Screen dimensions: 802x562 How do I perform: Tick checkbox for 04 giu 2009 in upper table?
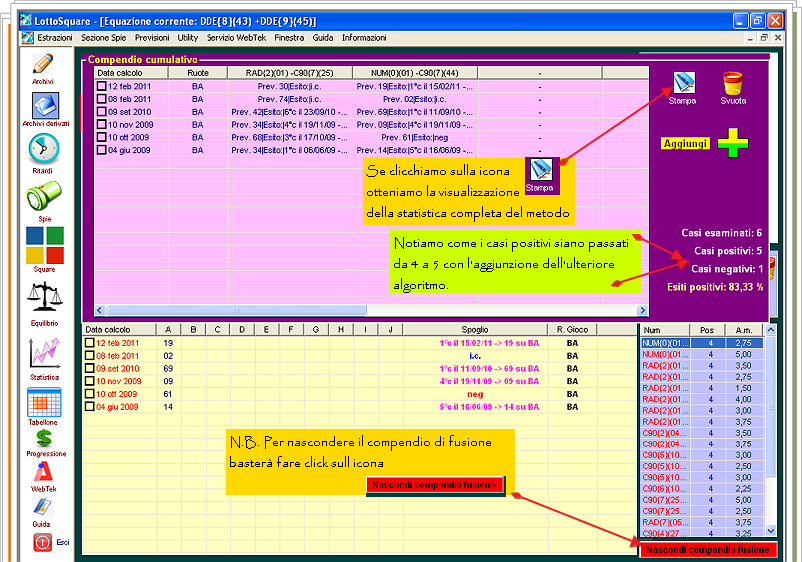[102, 150]
